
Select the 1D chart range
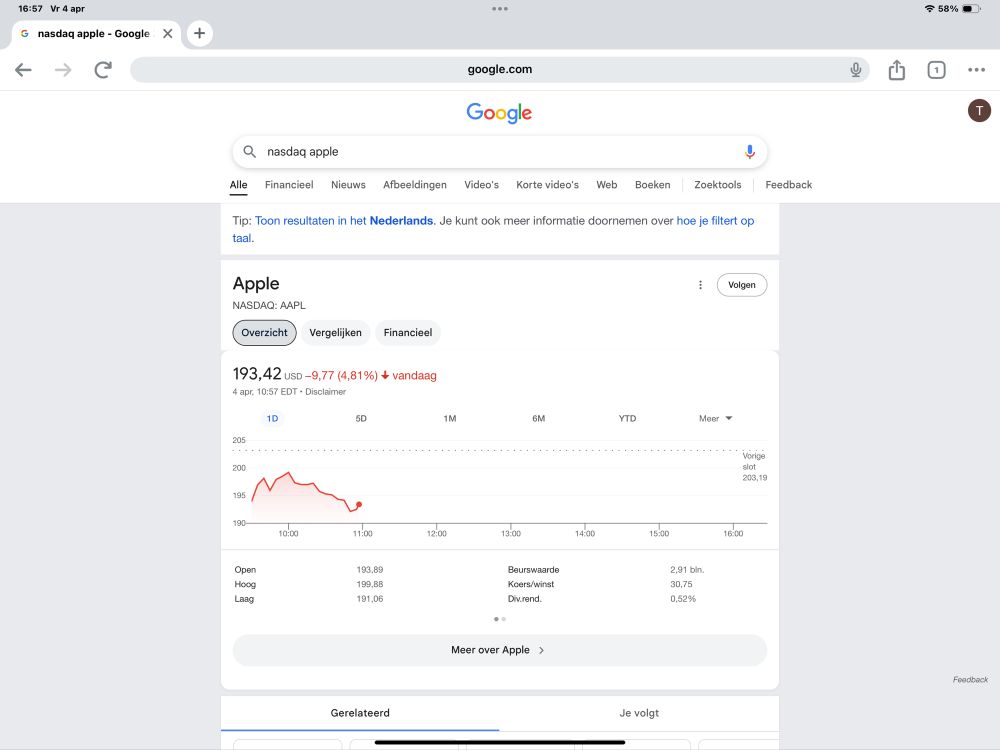pos(272,418)
